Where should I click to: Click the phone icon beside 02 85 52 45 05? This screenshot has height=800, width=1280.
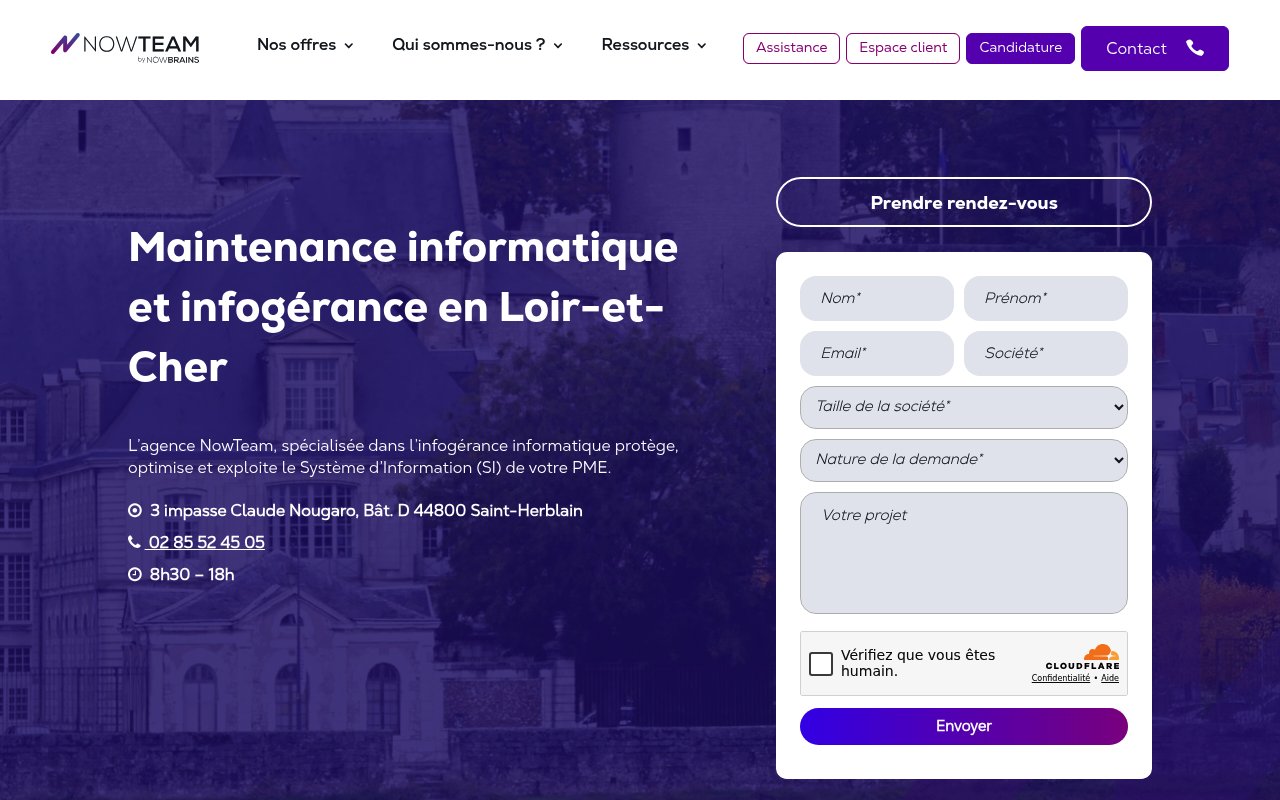(134, 542)
